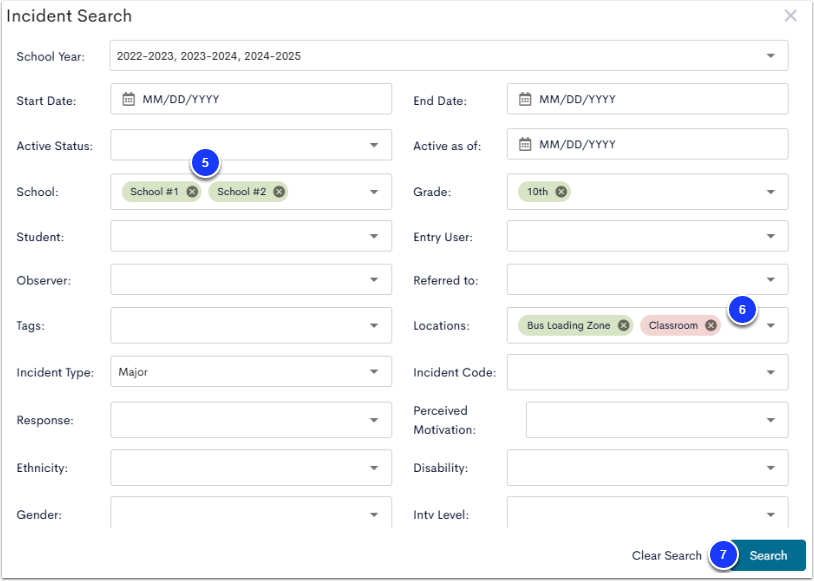Viewport: 814px width, 581px height.
Task: Open the Incident Type dropdown
Action: tap(251, 372)
